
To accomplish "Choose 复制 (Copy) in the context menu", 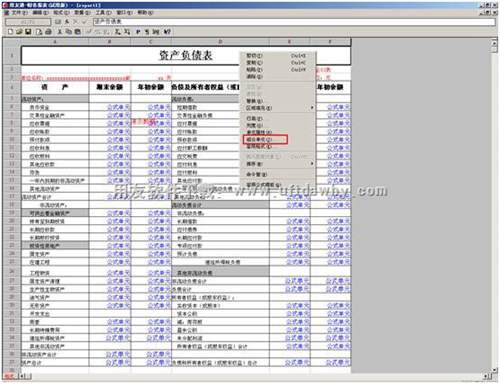I will click(277, 63).
